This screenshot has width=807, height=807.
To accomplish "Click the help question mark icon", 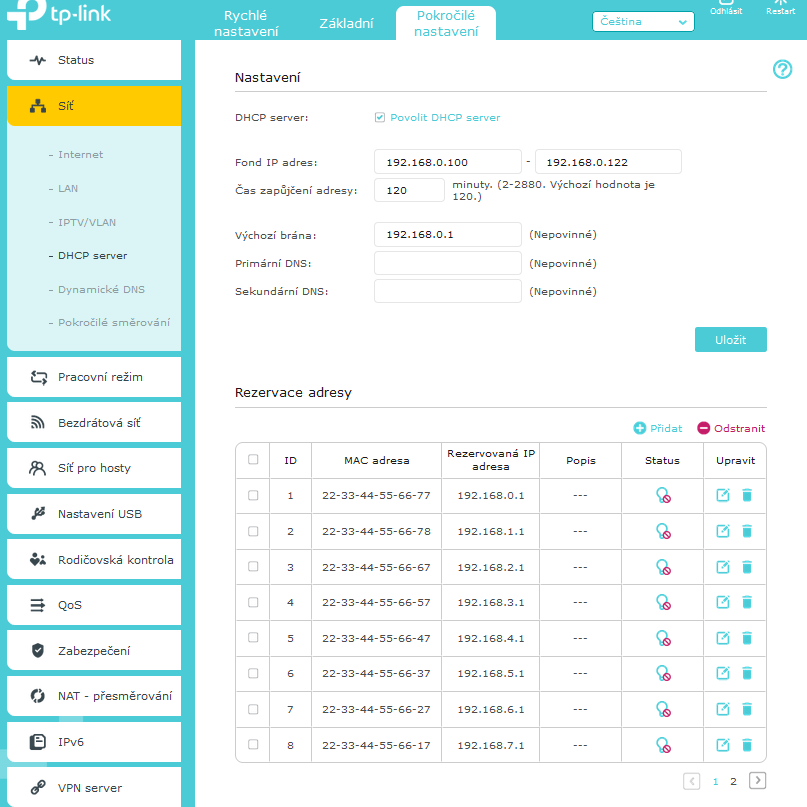I will (782, 69).
